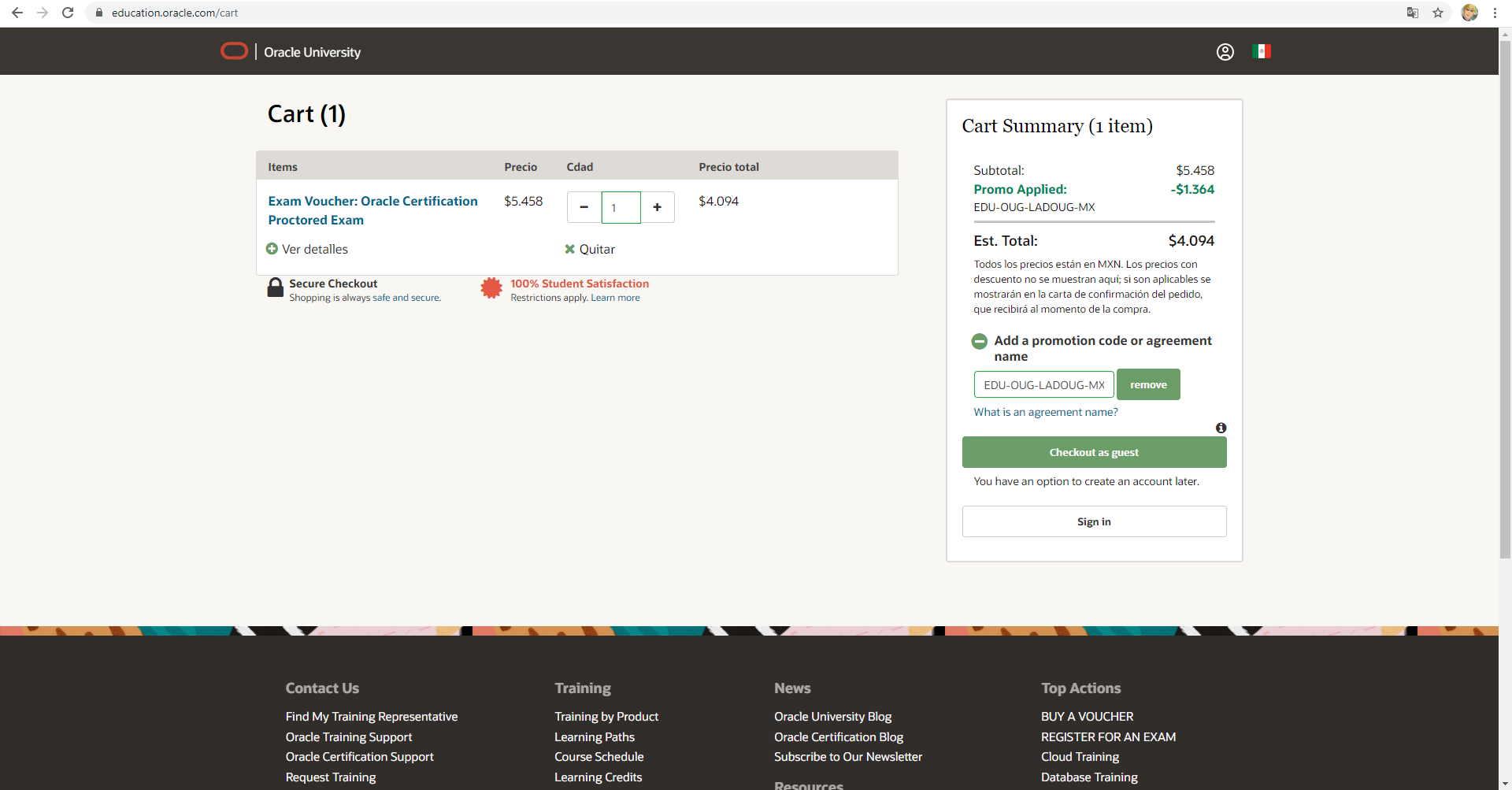The width and height of the screenshot is (1512, 790).
Task: Open the Chrome three-dot menu
Action: pyautogui.click(x=1495, y=13)
